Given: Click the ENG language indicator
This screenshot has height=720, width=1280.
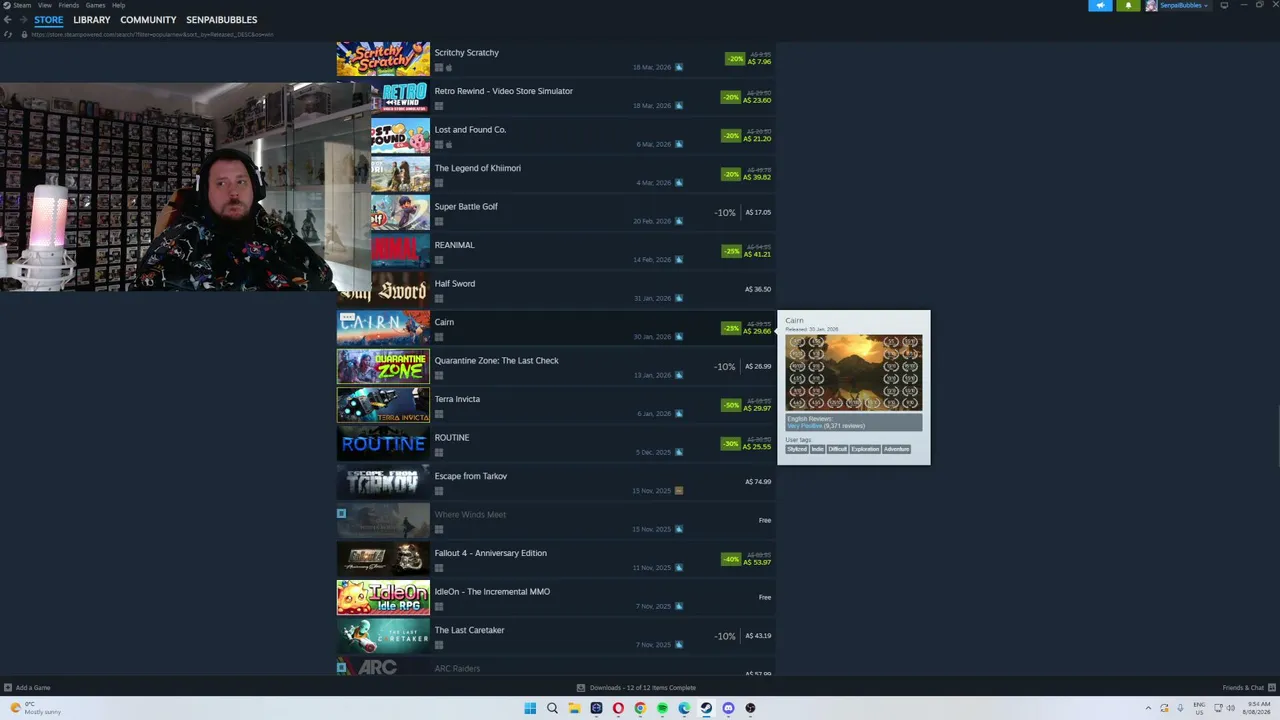Looking at the screenshot, I should (x=1199, y=708).
